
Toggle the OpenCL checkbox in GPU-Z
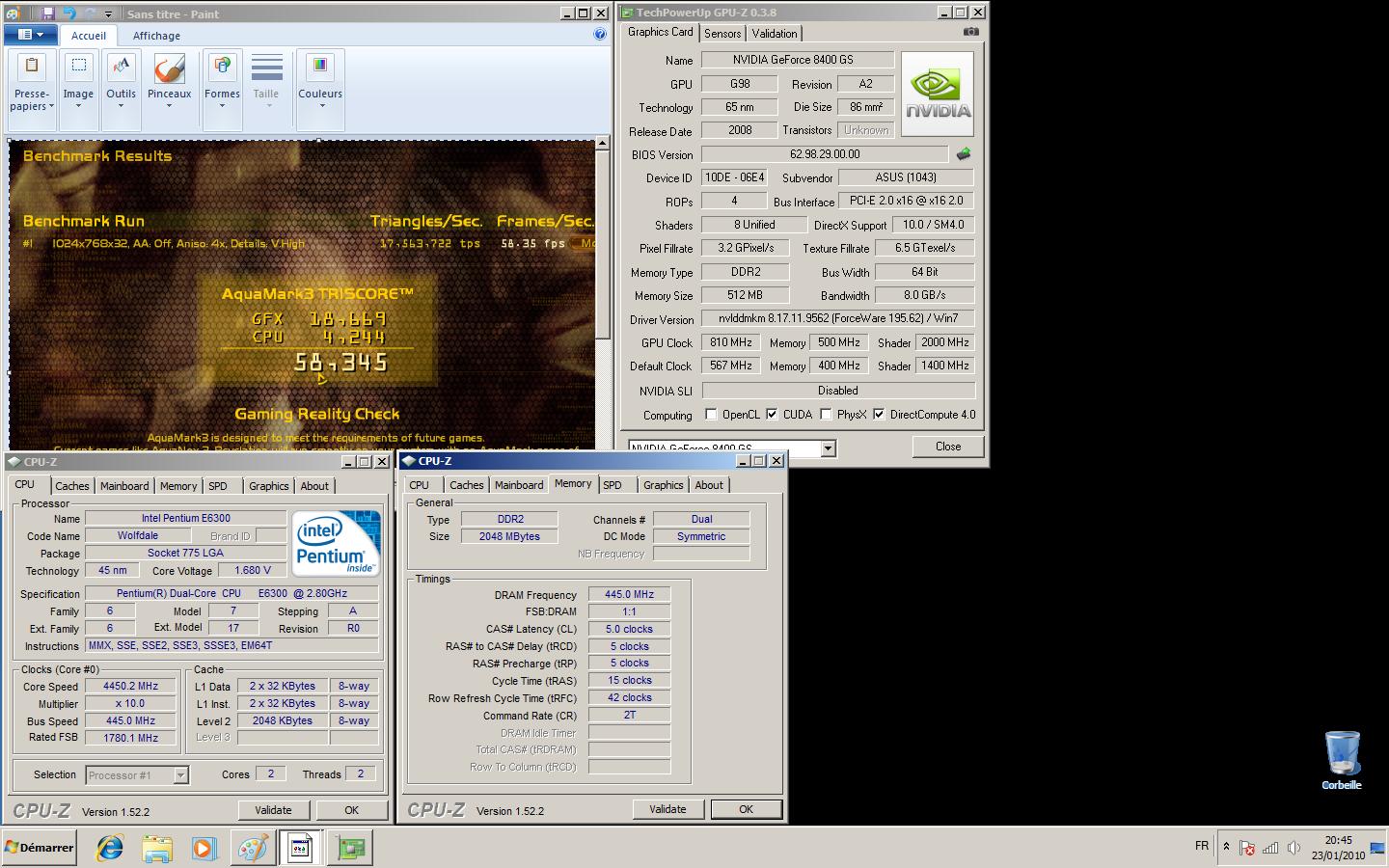711,415
